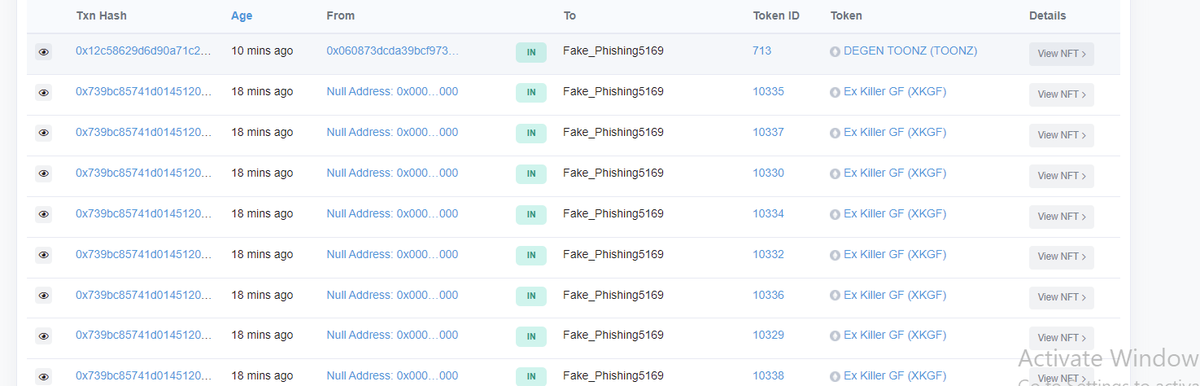The image size is (1200, 386).
Task: Click the Token ID column header
Action: coord(776,16)
